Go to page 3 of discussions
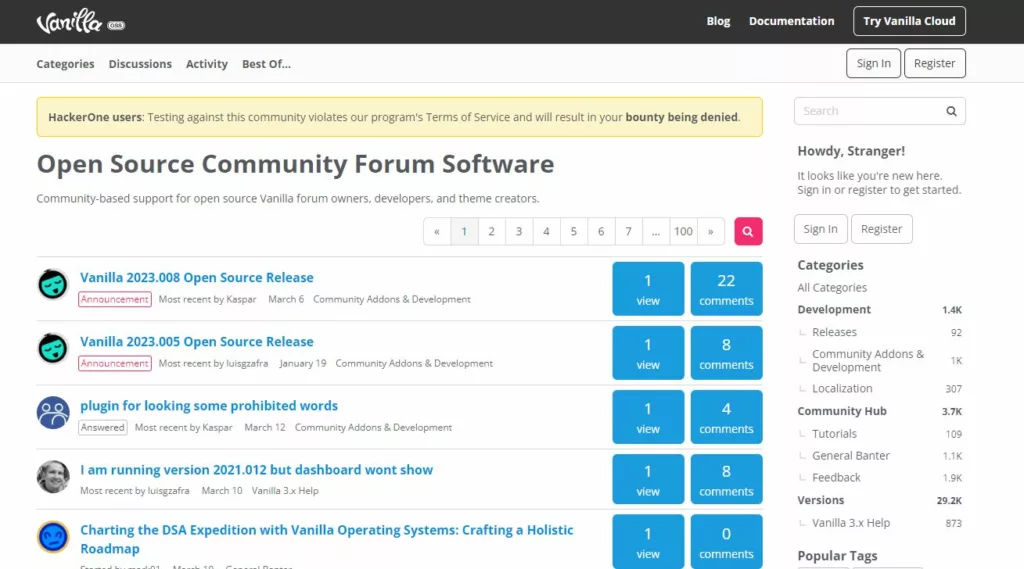Viewport: 1024px width, 569px height. coord(519,231)
